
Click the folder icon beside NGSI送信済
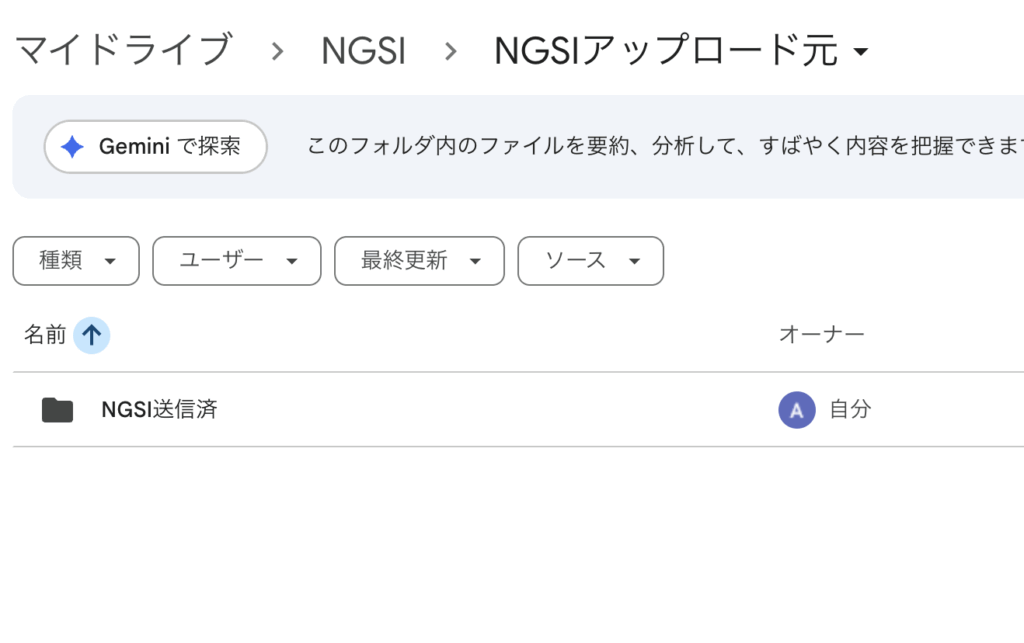click(57, 409)
